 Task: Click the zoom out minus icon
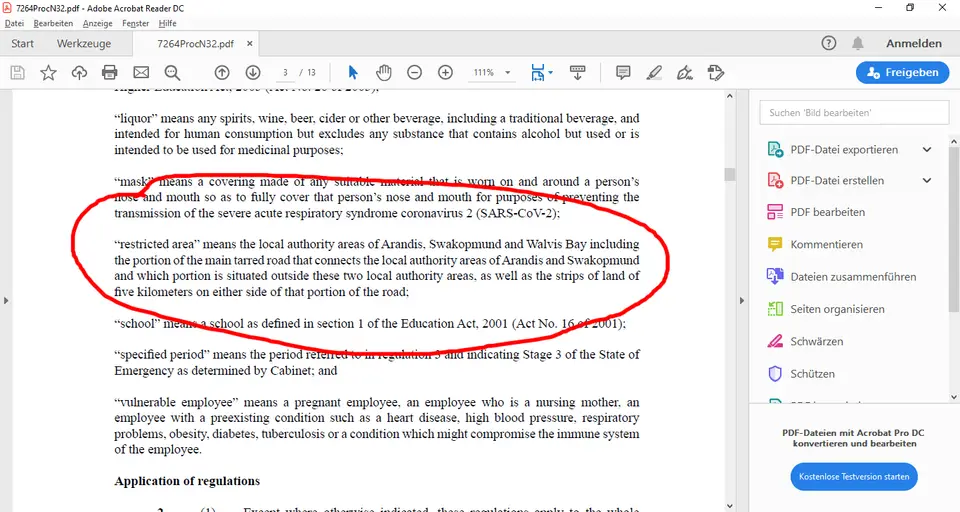[x=414, y=73]
